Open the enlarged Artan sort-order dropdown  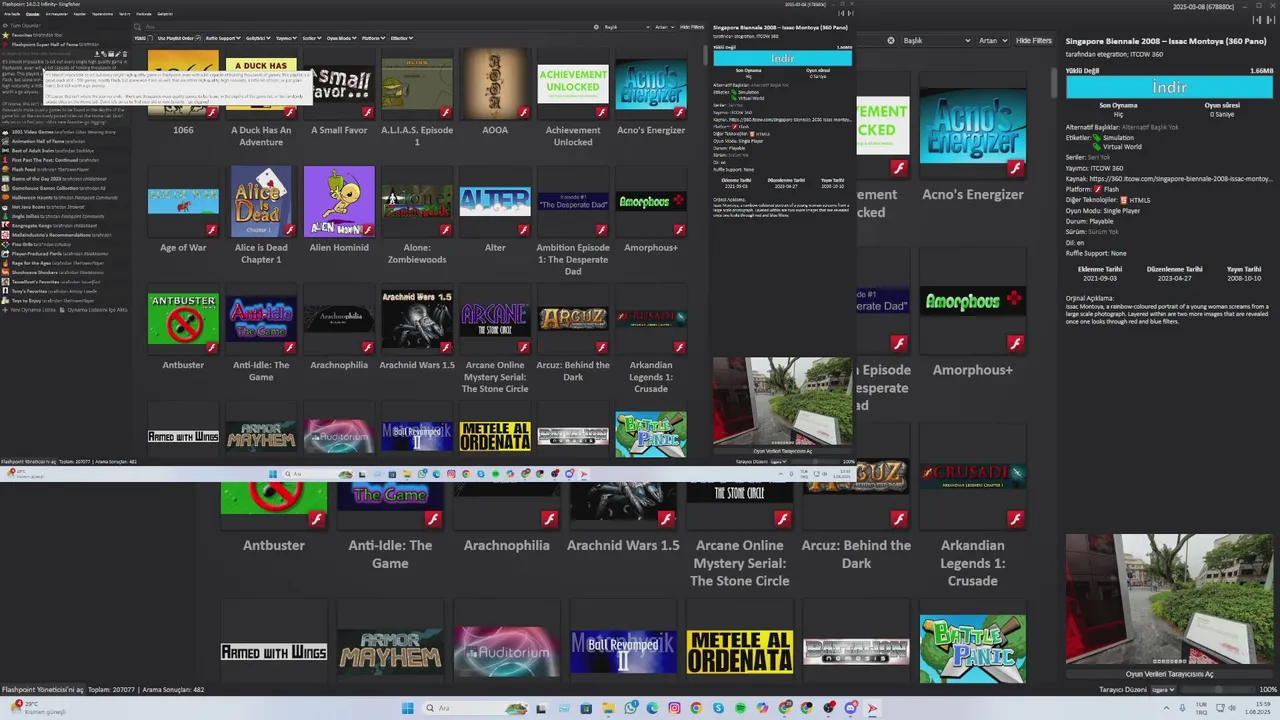coord(993,41)
